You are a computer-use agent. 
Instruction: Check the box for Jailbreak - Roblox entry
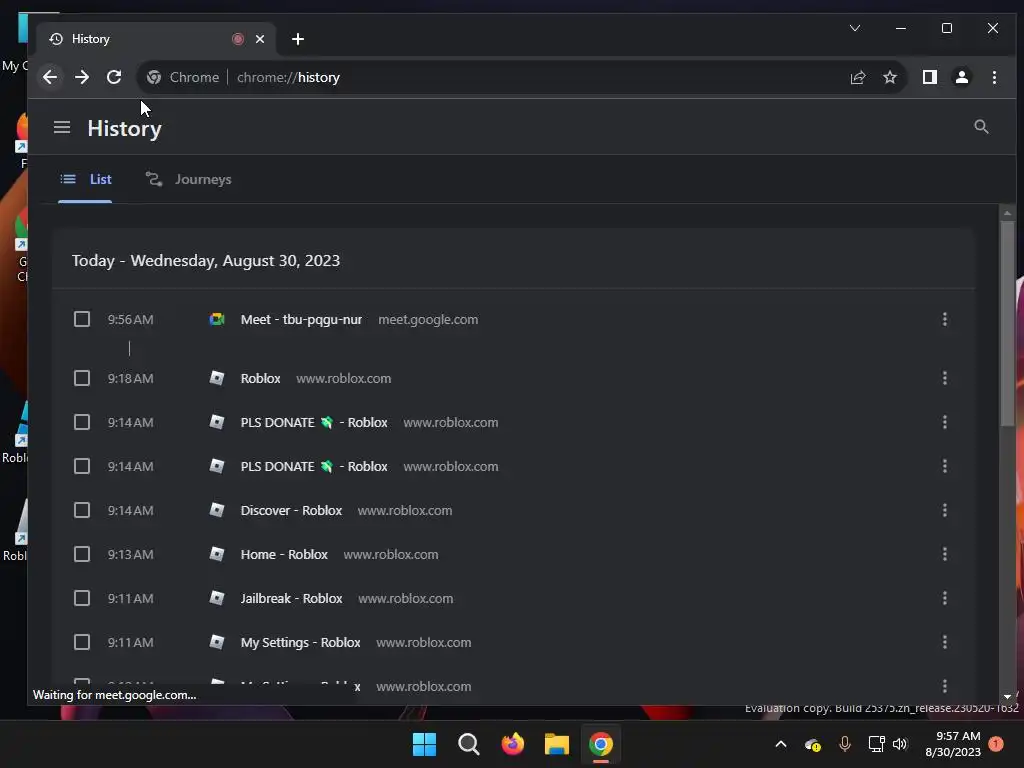82,598
